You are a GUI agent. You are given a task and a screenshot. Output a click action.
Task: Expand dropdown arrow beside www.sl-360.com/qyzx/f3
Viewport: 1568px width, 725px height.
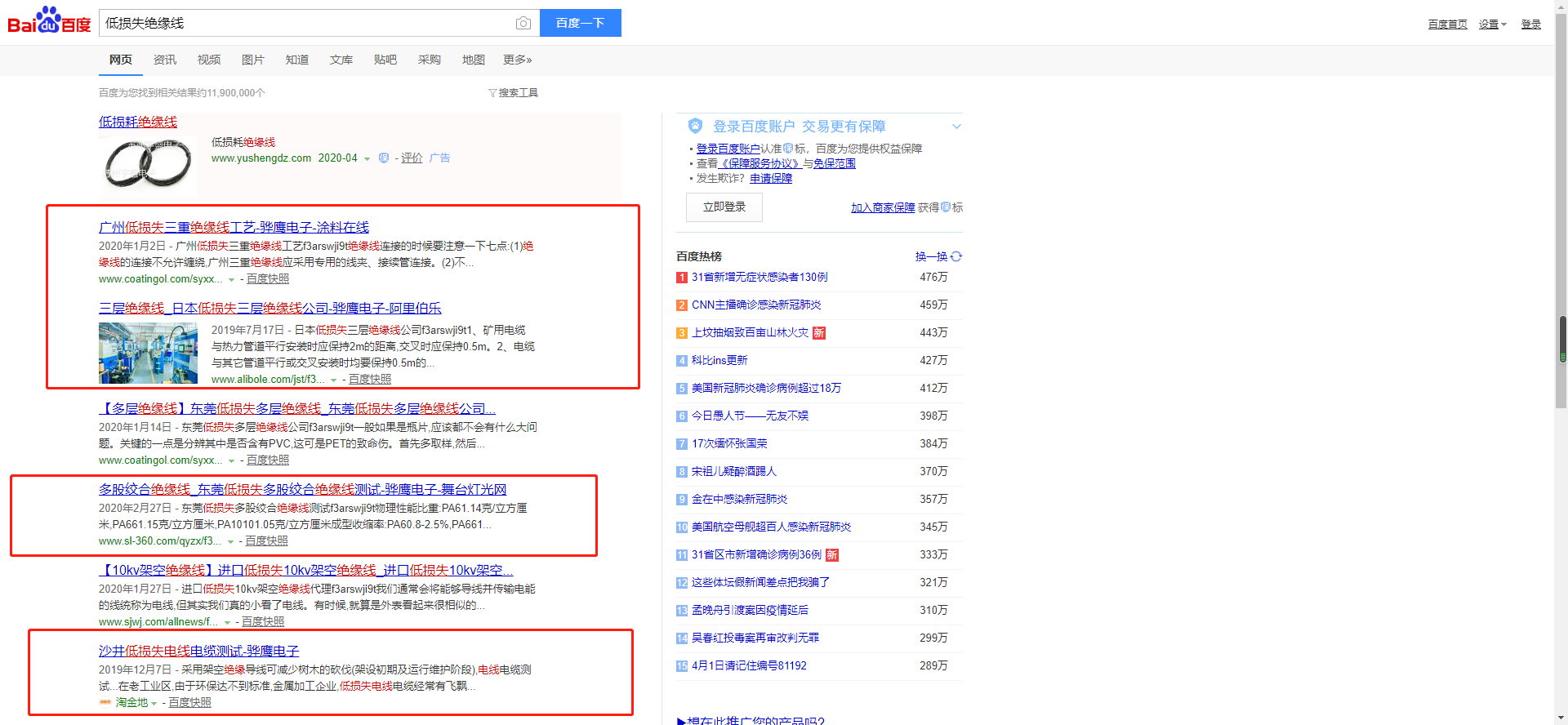point(230,541)
